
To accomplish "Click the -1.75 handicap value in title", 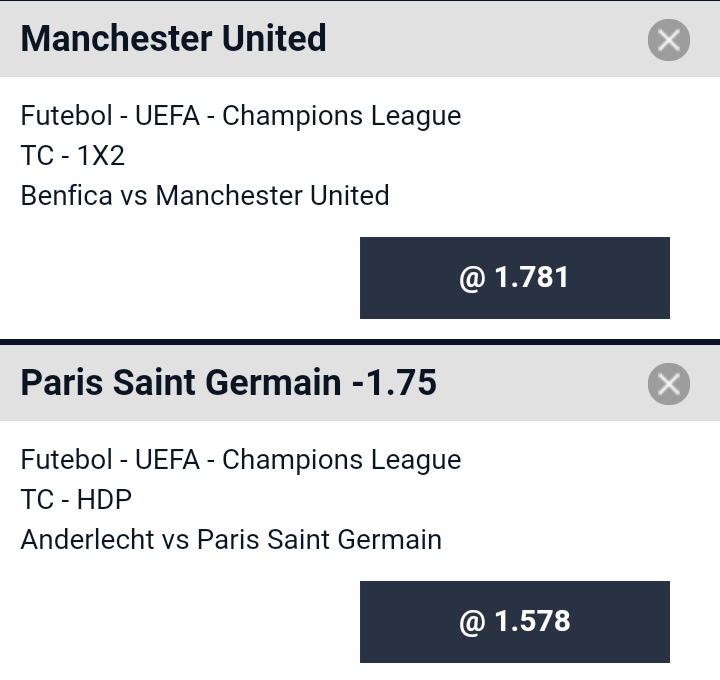I will [x=394, y=382].
